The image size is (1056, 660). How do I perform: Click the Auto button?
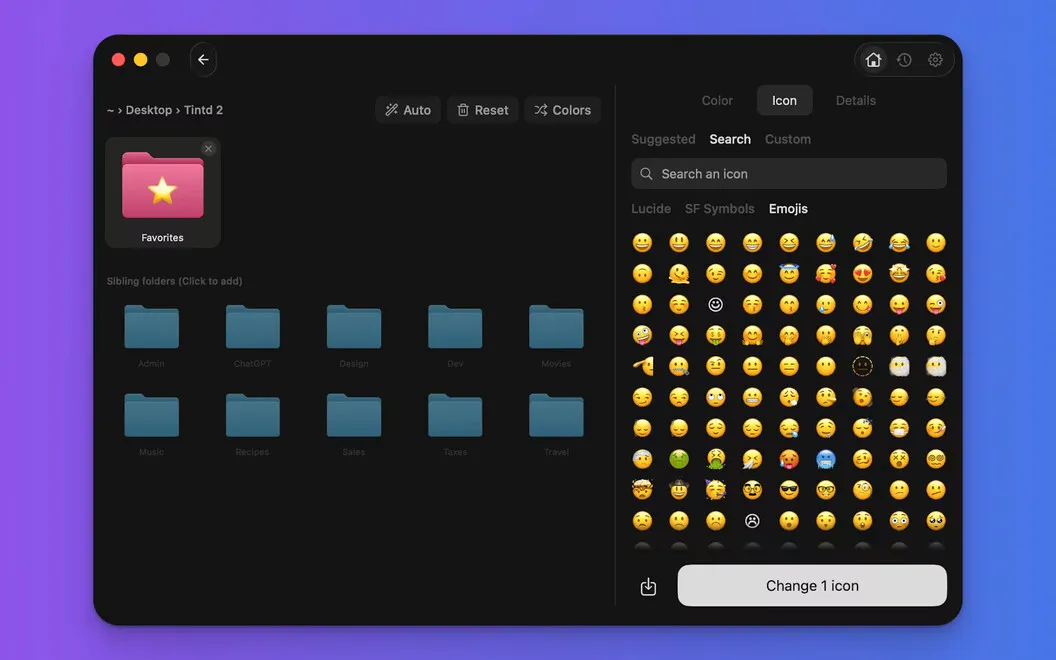click(x=407, y=110)
